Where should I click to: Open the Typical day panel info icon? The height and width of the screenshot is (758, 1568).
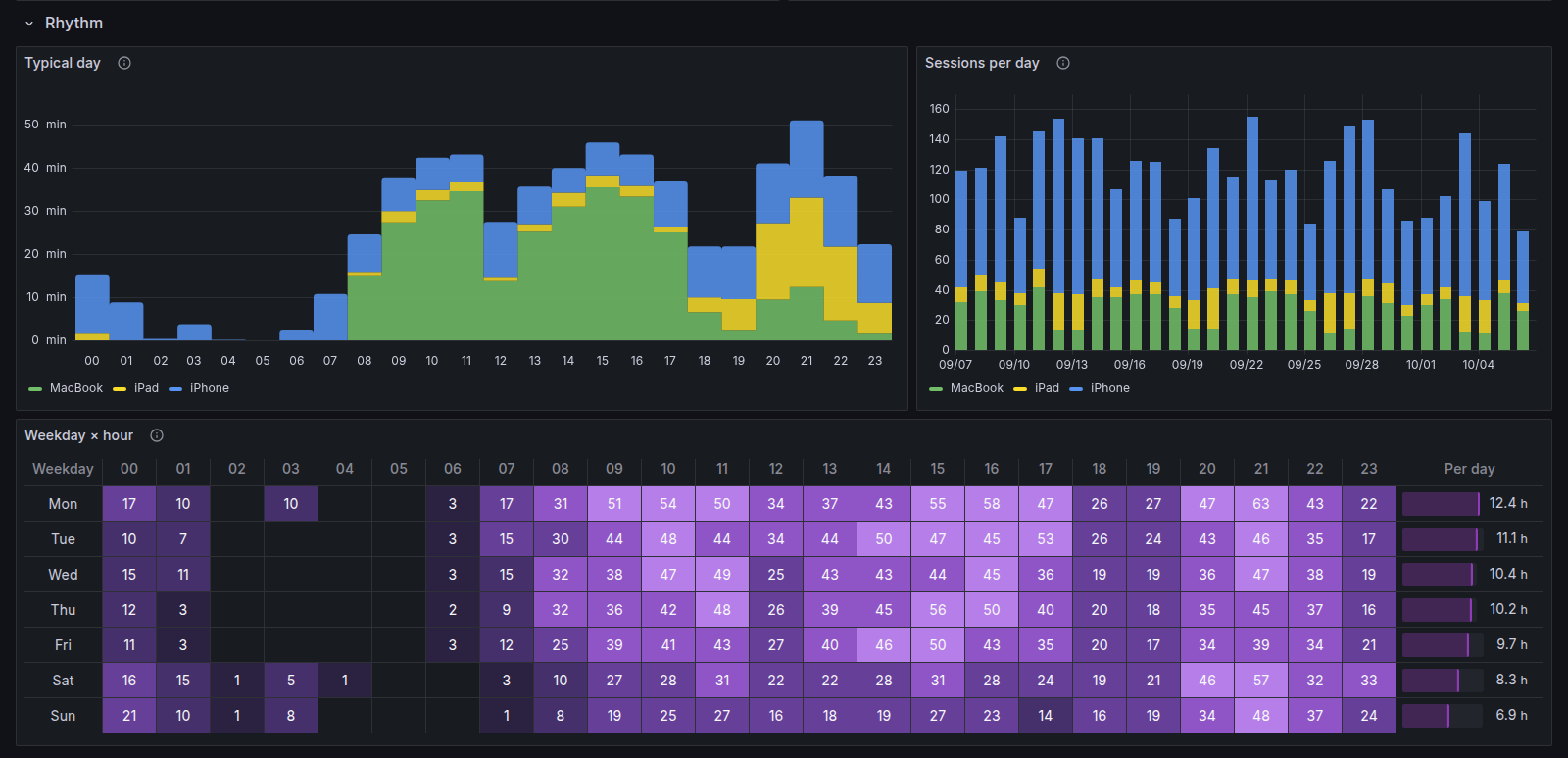coord(124,63)
